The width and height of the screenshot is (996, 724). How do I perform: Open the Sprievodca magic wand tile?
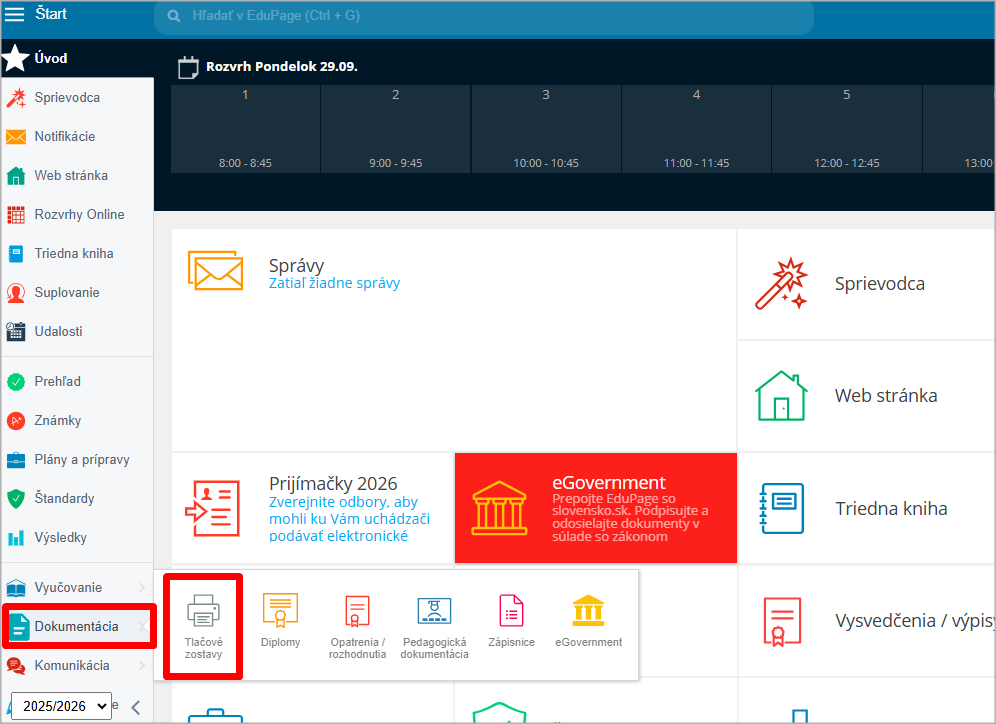coord(780,284)
